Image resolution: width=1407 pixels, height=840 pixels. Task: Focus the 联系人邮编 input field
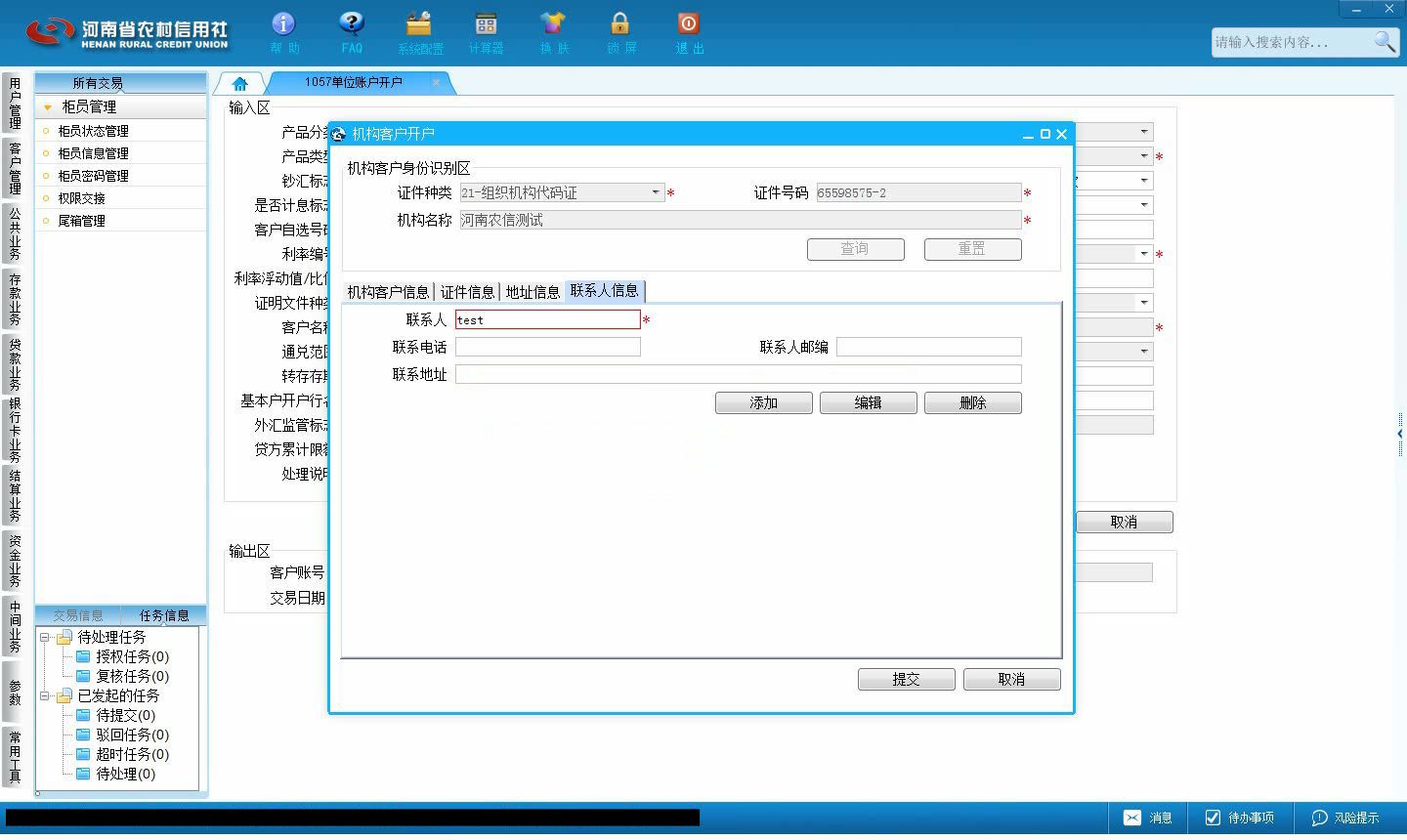[x=929, y=347]
